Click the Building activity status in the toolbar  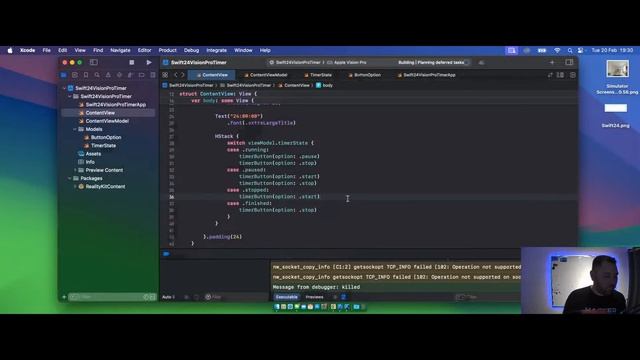tap(433, 62)
